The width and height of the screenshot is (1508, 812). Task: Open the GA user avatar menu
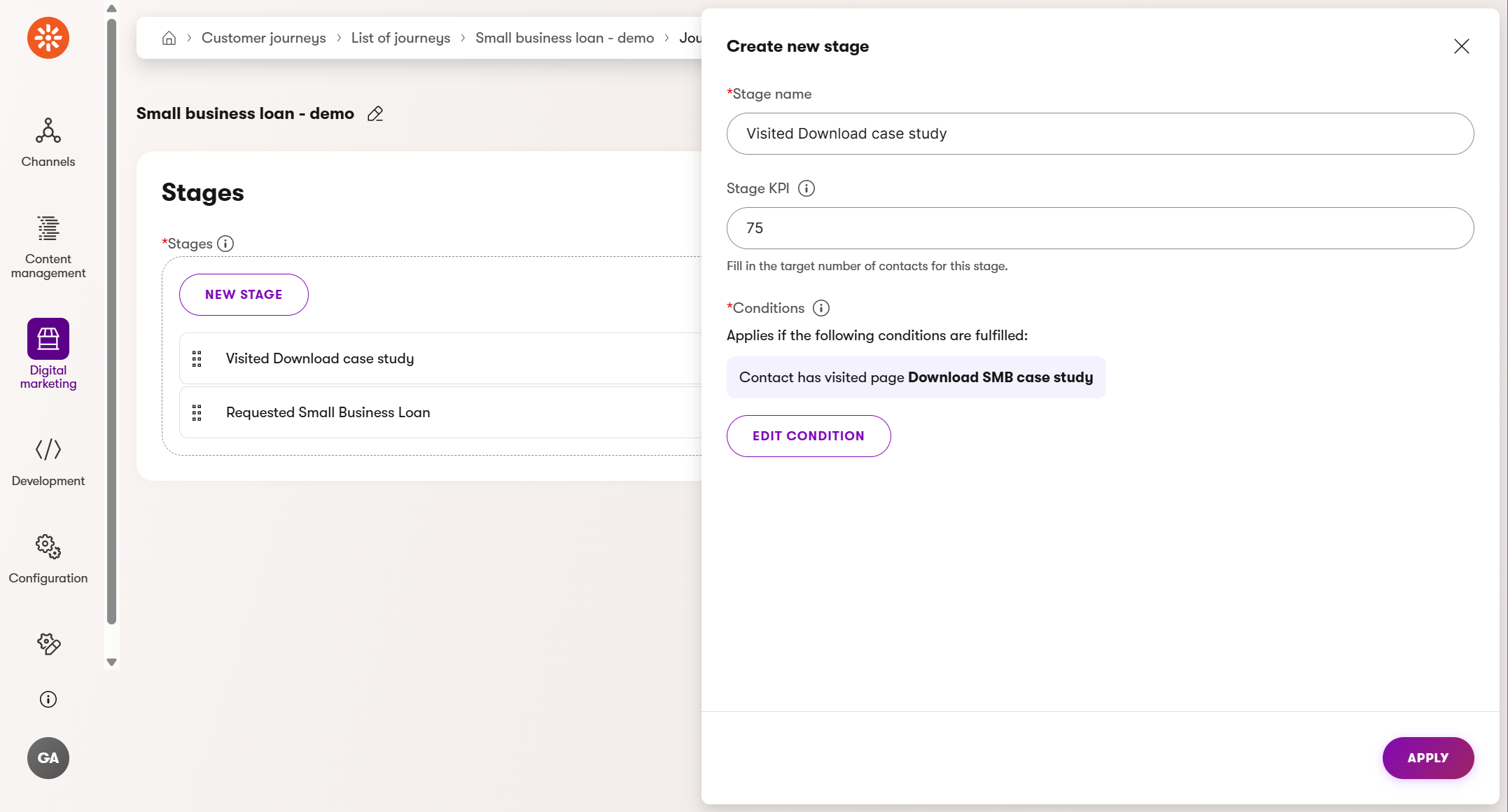pyautogui.click(x=48, y=757)
